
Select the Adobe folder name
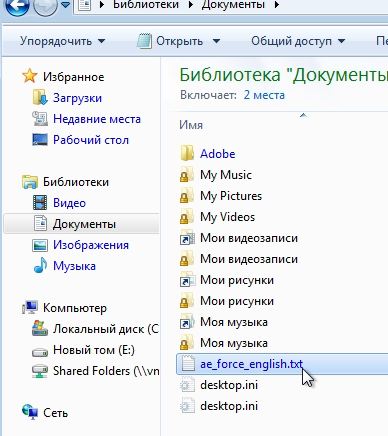click(218, 154)
